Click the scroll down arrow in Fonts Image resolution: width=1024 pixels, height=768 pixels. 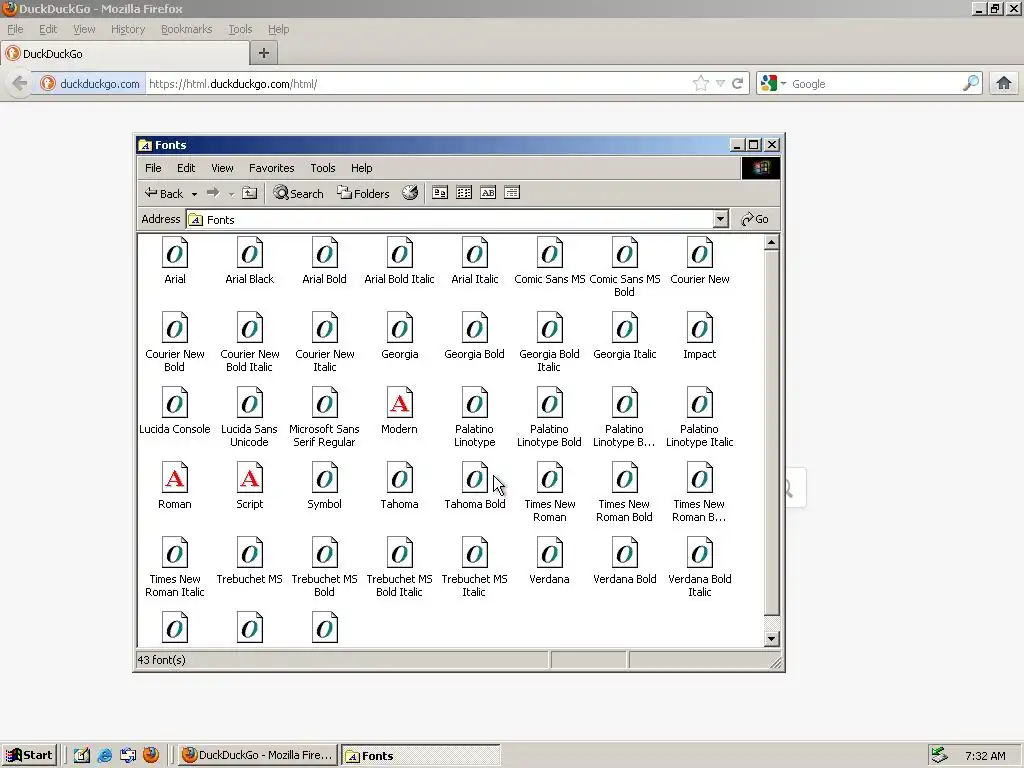[771, 639]
